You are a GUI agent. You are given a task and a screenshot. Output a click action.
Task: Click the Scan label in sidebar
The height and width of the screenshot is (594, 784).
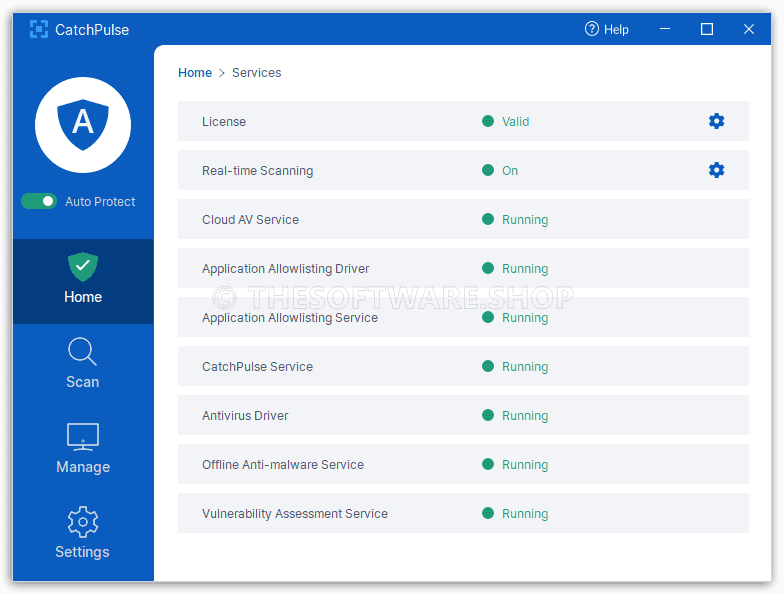point(82,382)
